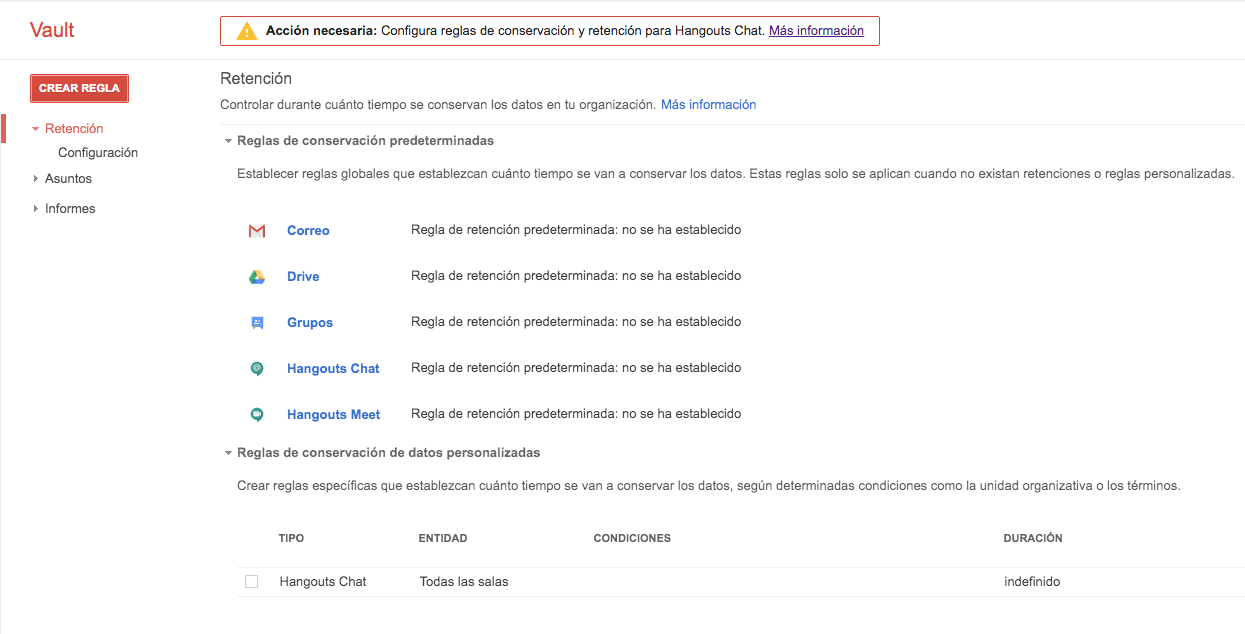Open Más información link under Retención heading

708,105
